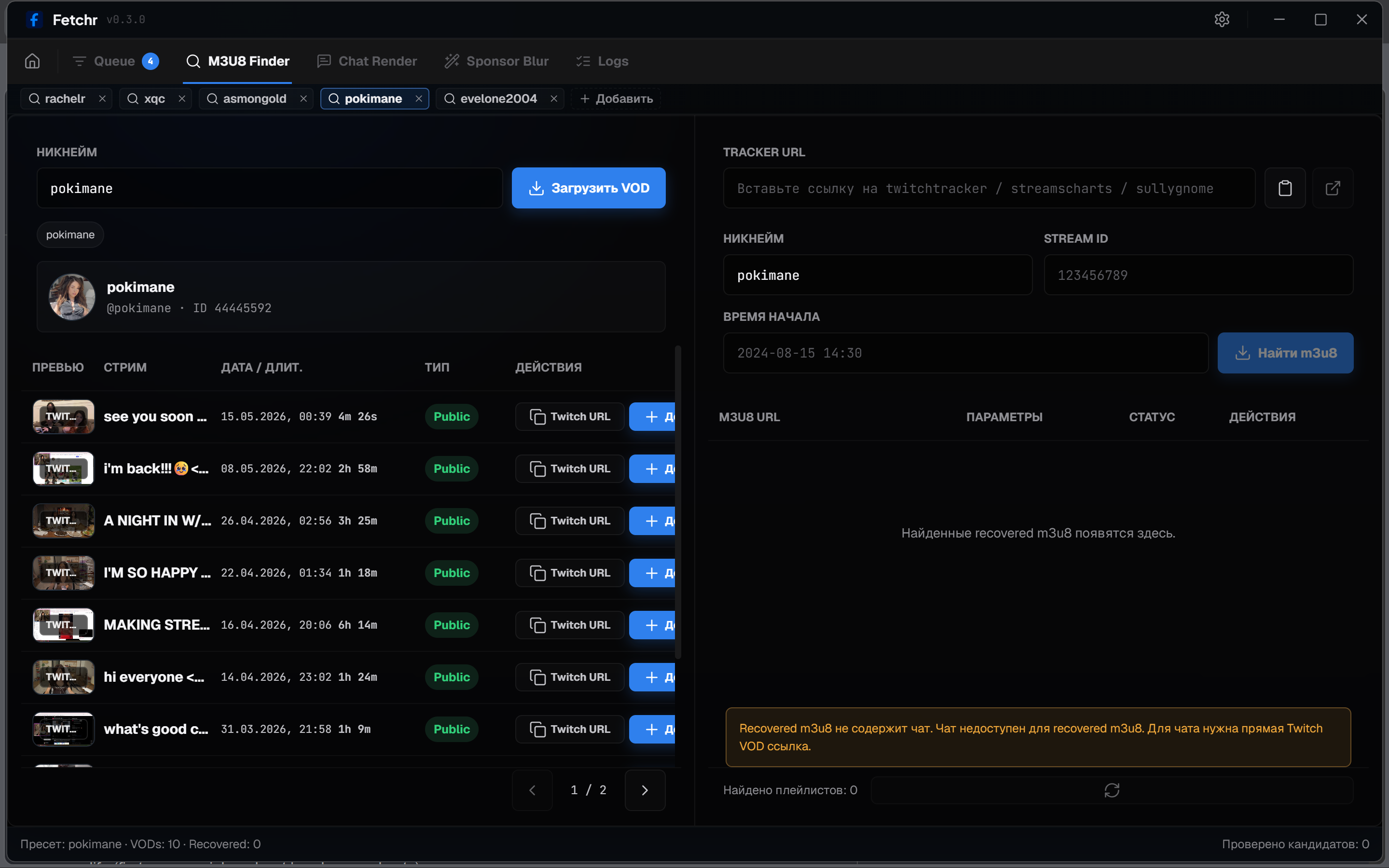Add 'i'm back!!!' VOD to queue

tap(653, 469)
